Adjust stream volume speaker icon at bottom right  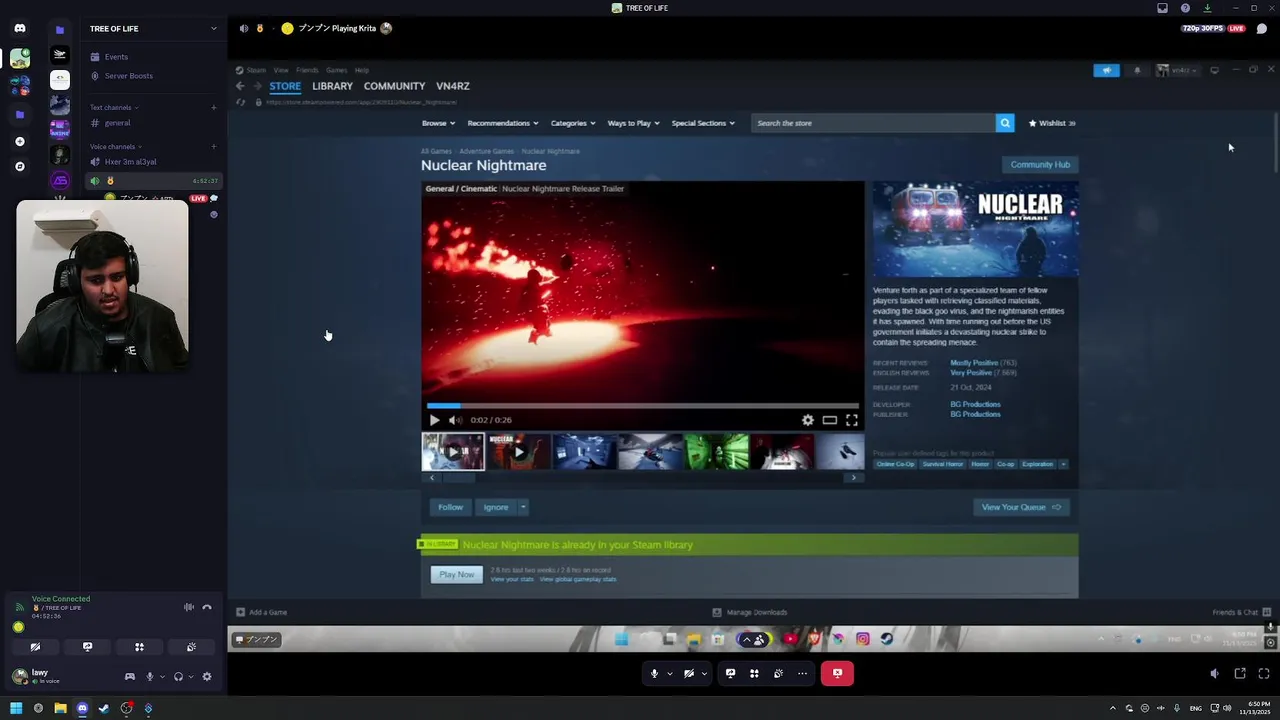[x=1215, y=674]
